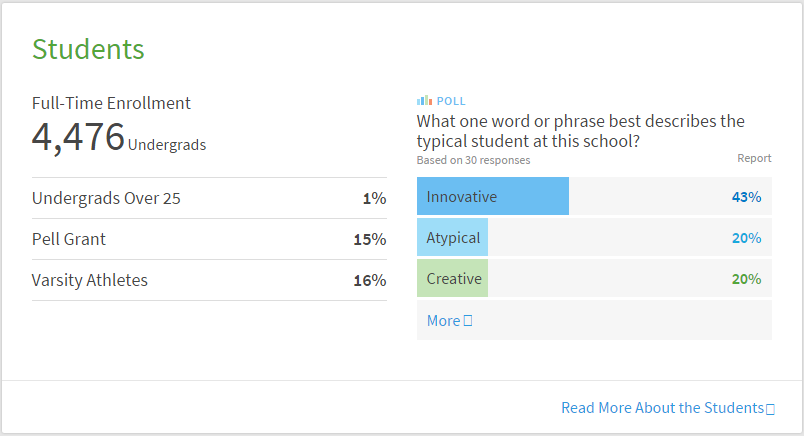Click the POLL label
The image size is (804, 436).
tap(451, 101)
